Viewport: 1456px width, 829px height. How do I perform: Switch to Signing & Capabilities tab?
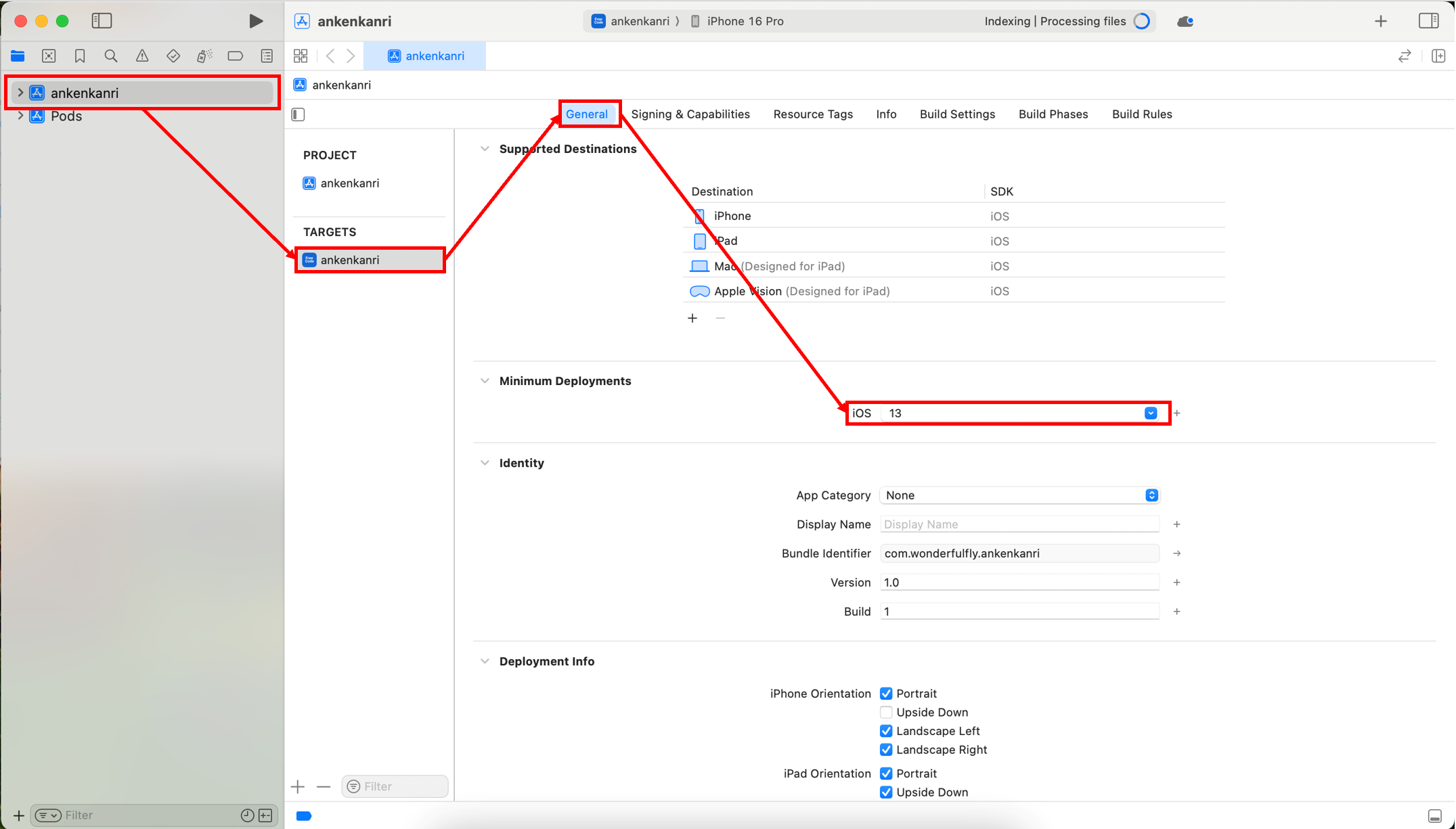[690, 114]
